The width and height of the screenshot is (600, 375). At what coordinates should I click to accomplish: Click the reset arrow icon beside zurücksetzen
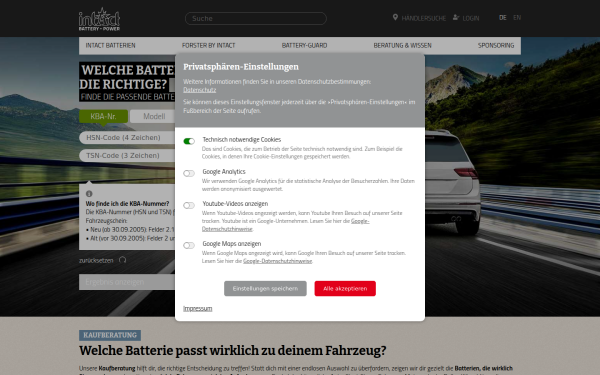click(x=122, y=260)
